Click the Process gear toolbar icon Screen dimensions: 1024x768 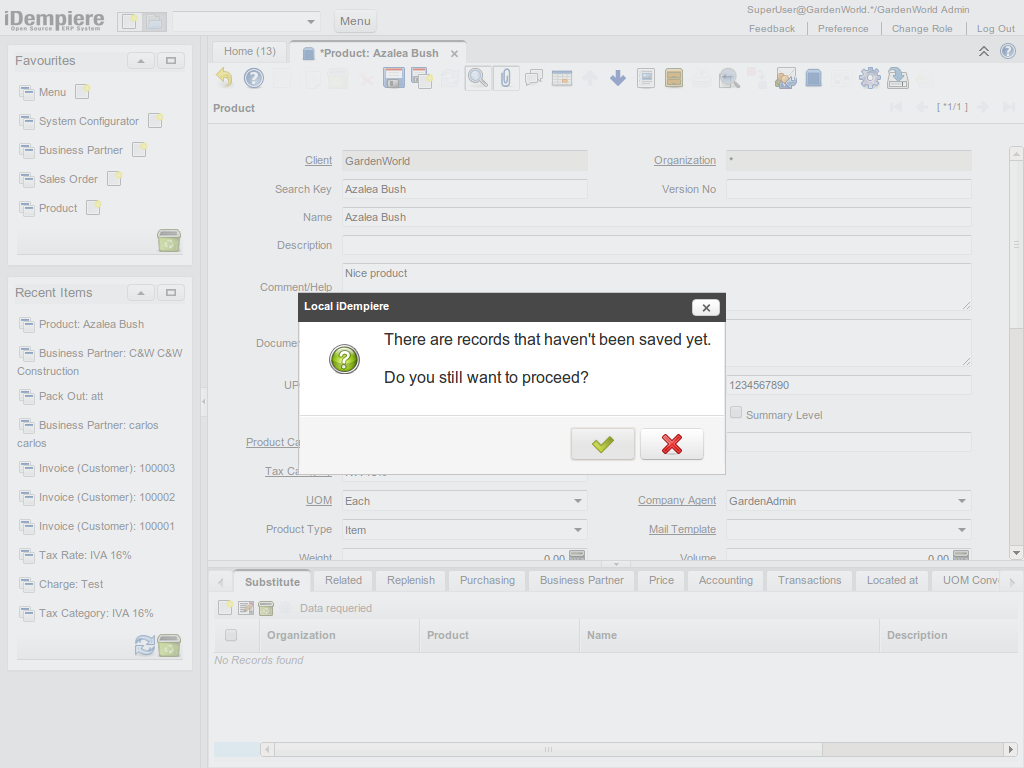pos(869,78)
